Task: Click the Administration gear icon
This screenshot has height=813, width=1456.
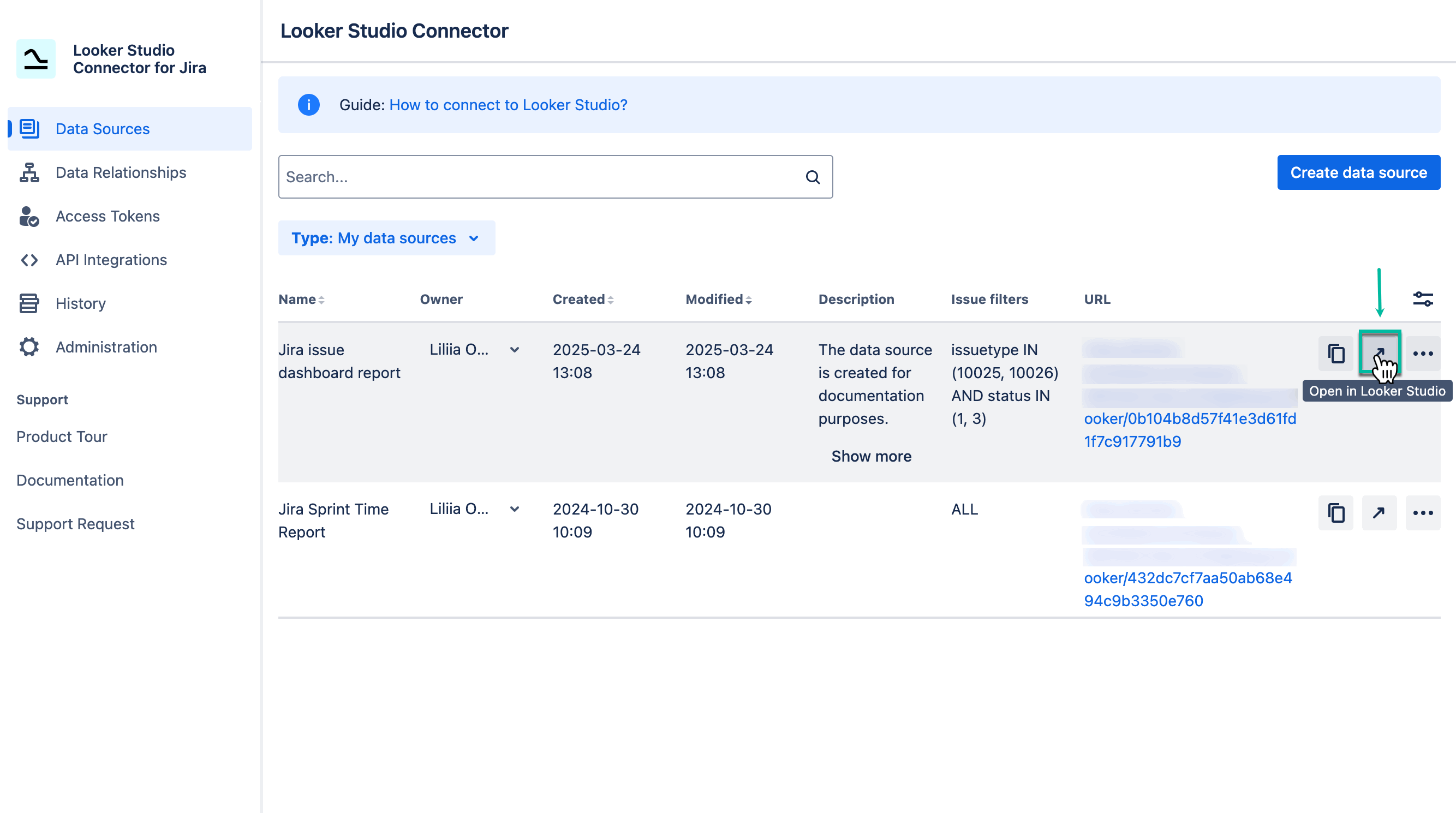Action: pyautogui.click(x=29, y=346)
